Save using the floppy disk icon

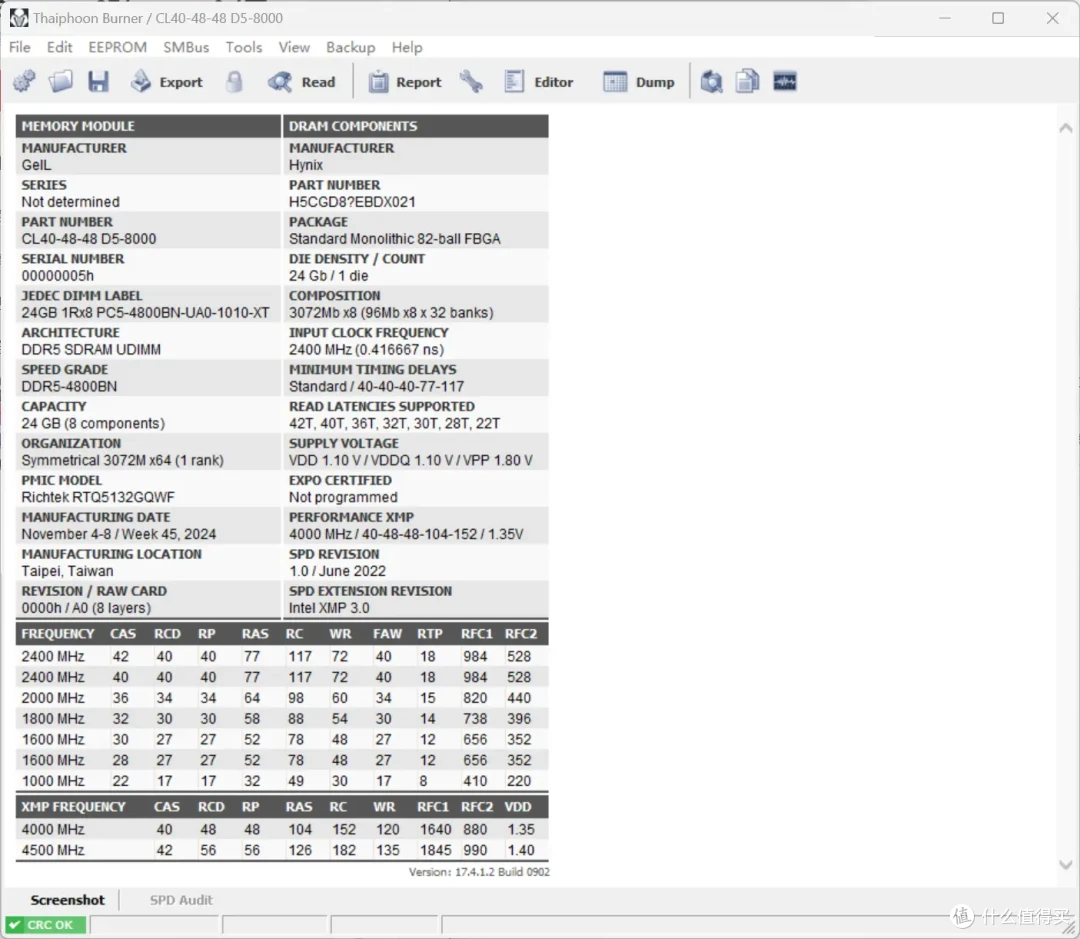pos(98,82)
